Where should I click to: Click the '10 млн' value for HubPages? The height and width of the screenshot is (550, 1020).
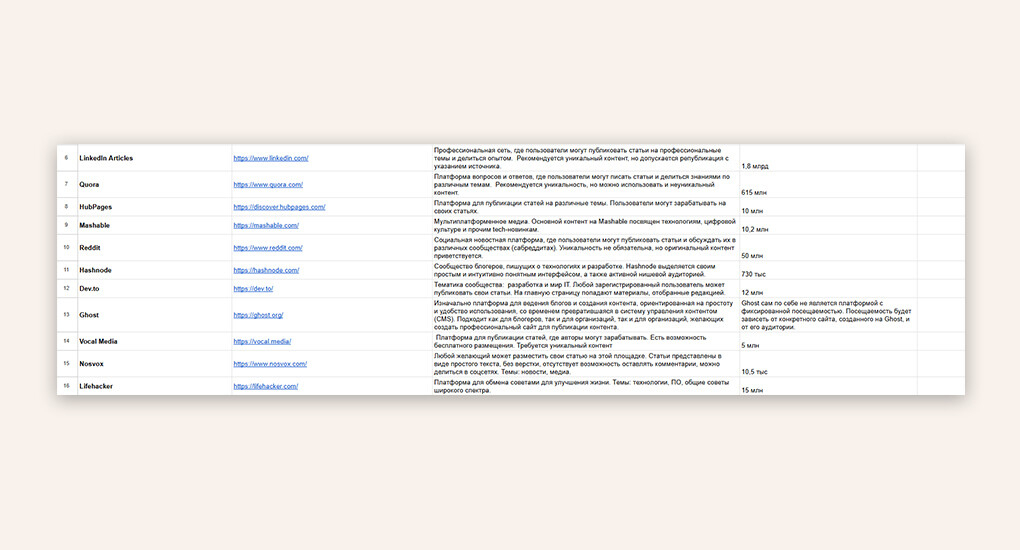click(x=828, y=207)
